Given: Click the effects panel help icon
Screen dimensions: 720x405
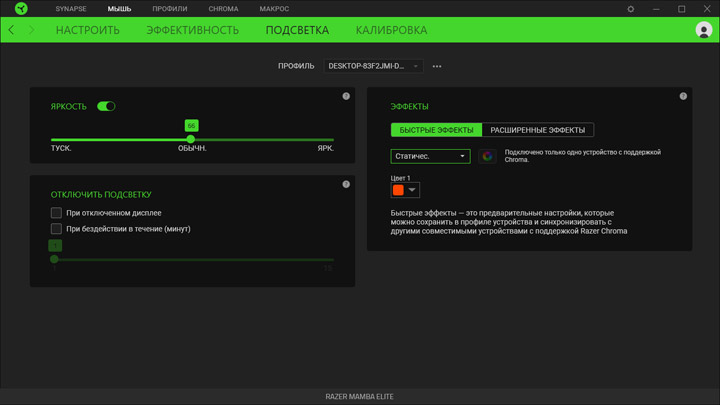Looking at the screenshot, I should [683, 96].
